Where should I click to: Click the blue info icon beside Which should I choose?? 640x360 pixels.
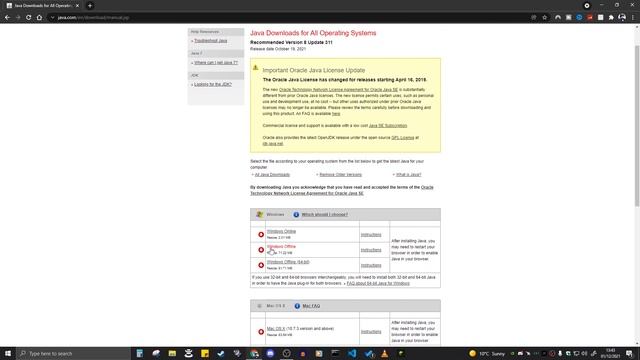click(x=296, y=215)
